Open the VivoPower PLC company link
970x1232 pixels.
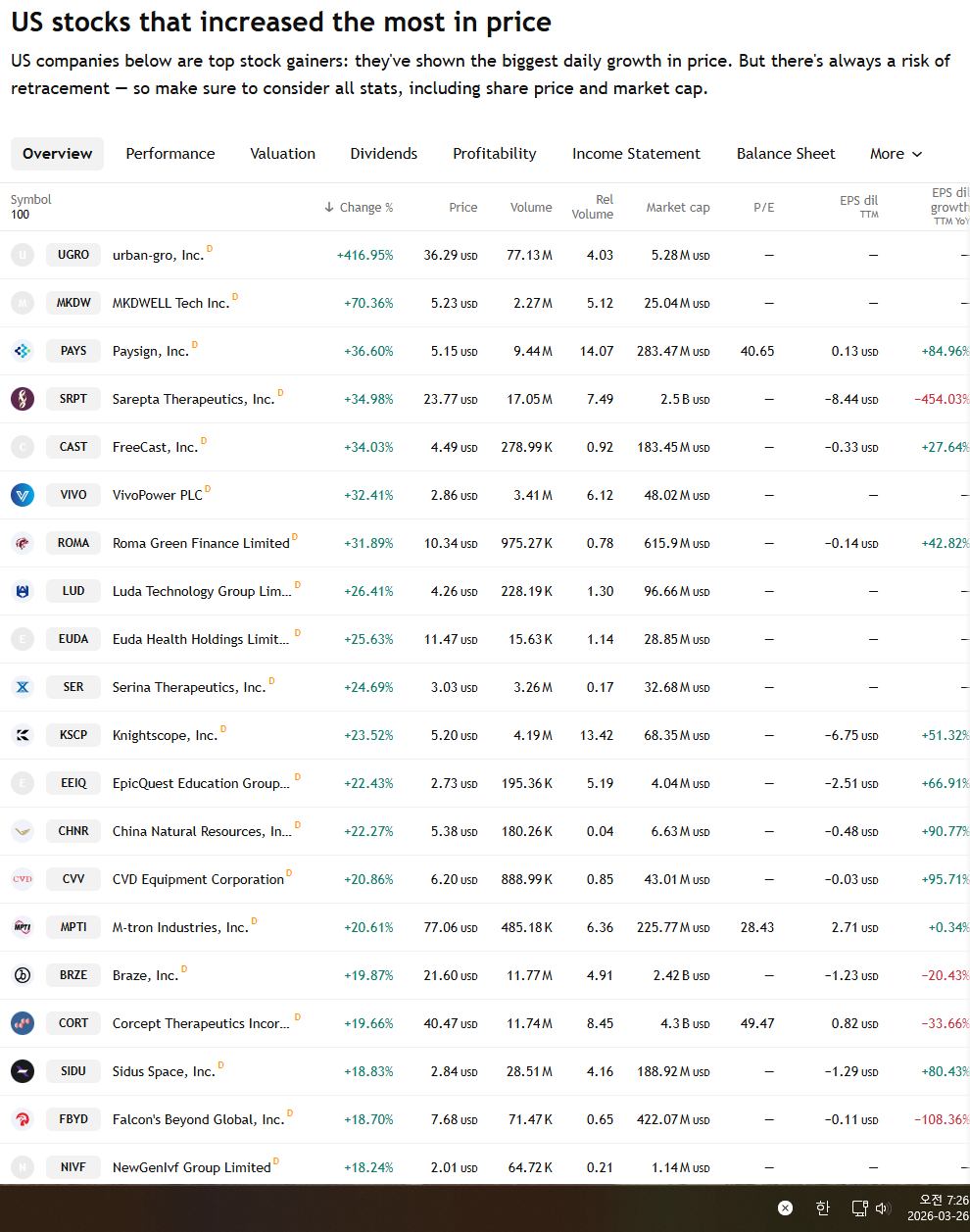click(x=158, y=496)
